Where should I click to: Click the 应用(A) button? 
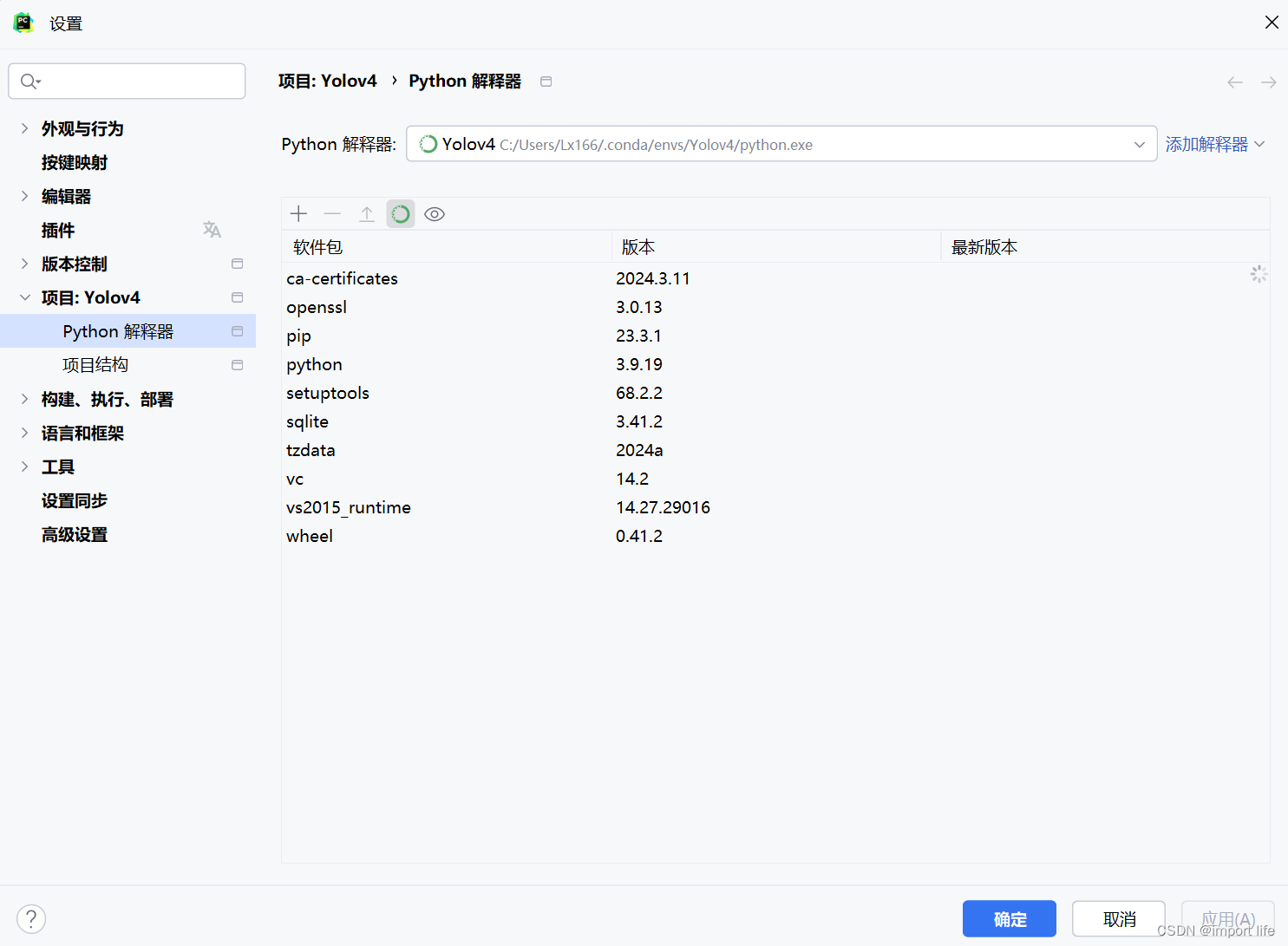tap(1228, 919)
